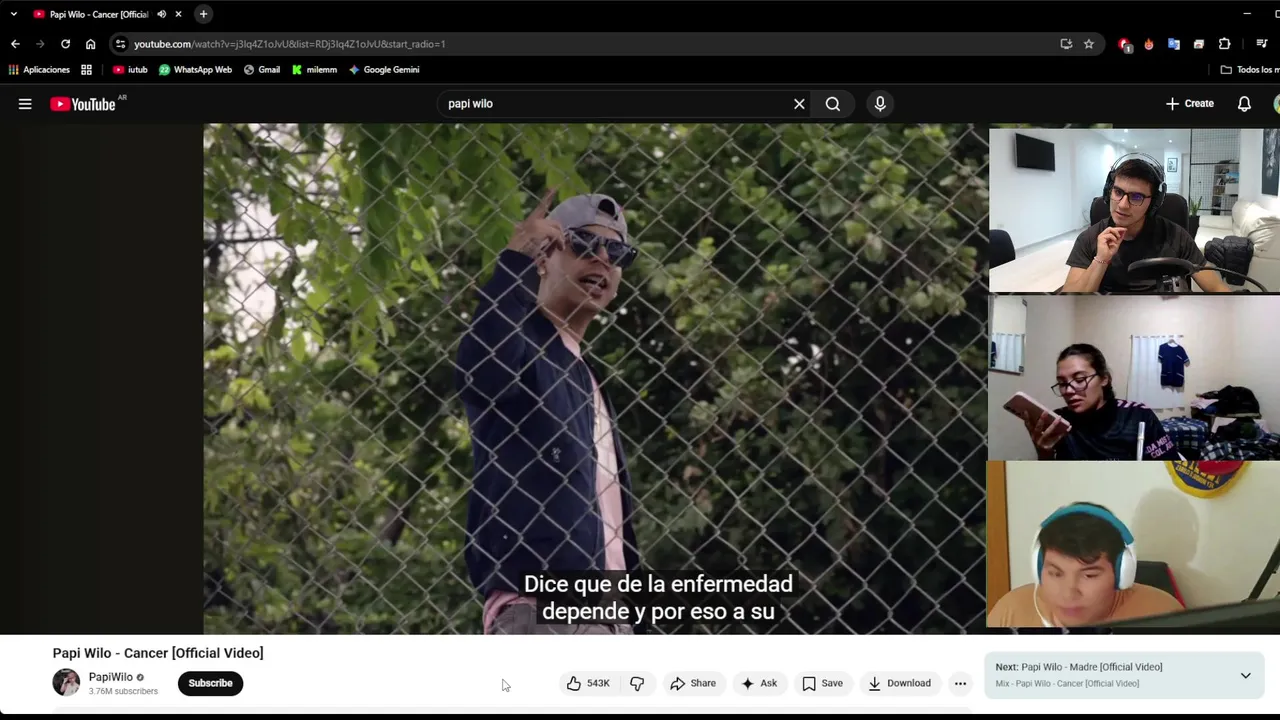Image resolution: width=1280 pixels, height=720 pixels.
Task: Open the flame face extension icon
Action: (1149, 44)
